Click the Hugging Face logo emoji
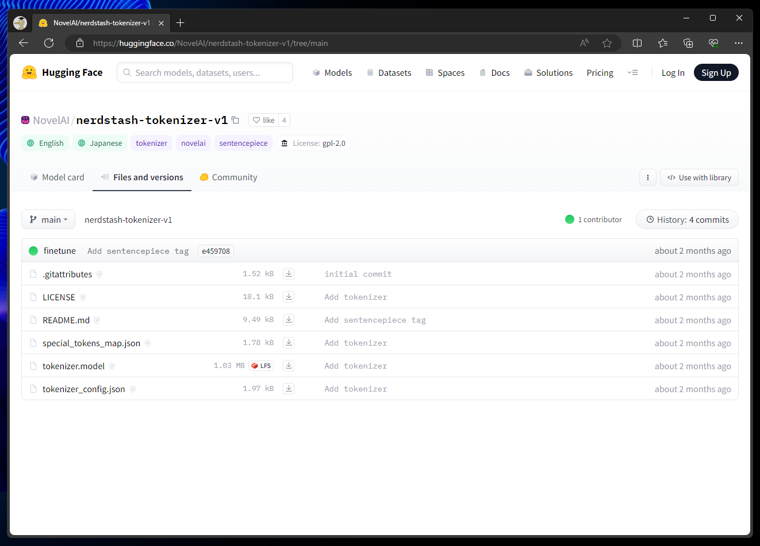 [x=29, y=72]
